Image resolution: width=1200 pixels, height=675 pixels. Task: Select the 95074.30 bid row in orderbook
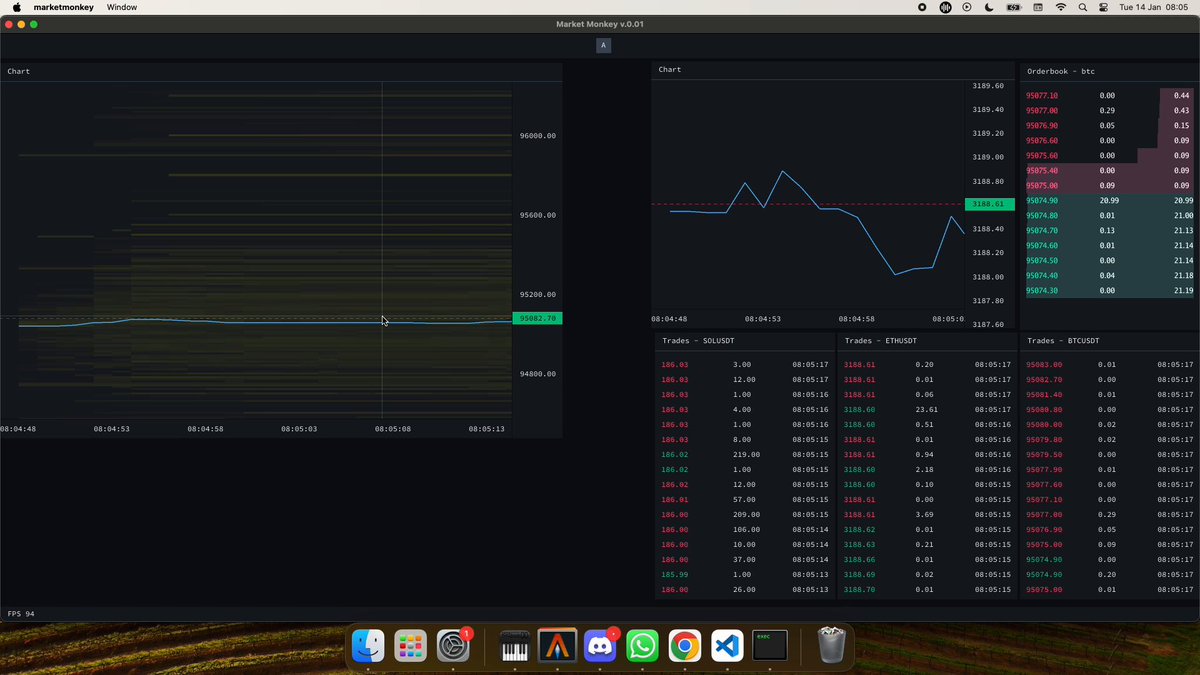(x=1109, y=291)
